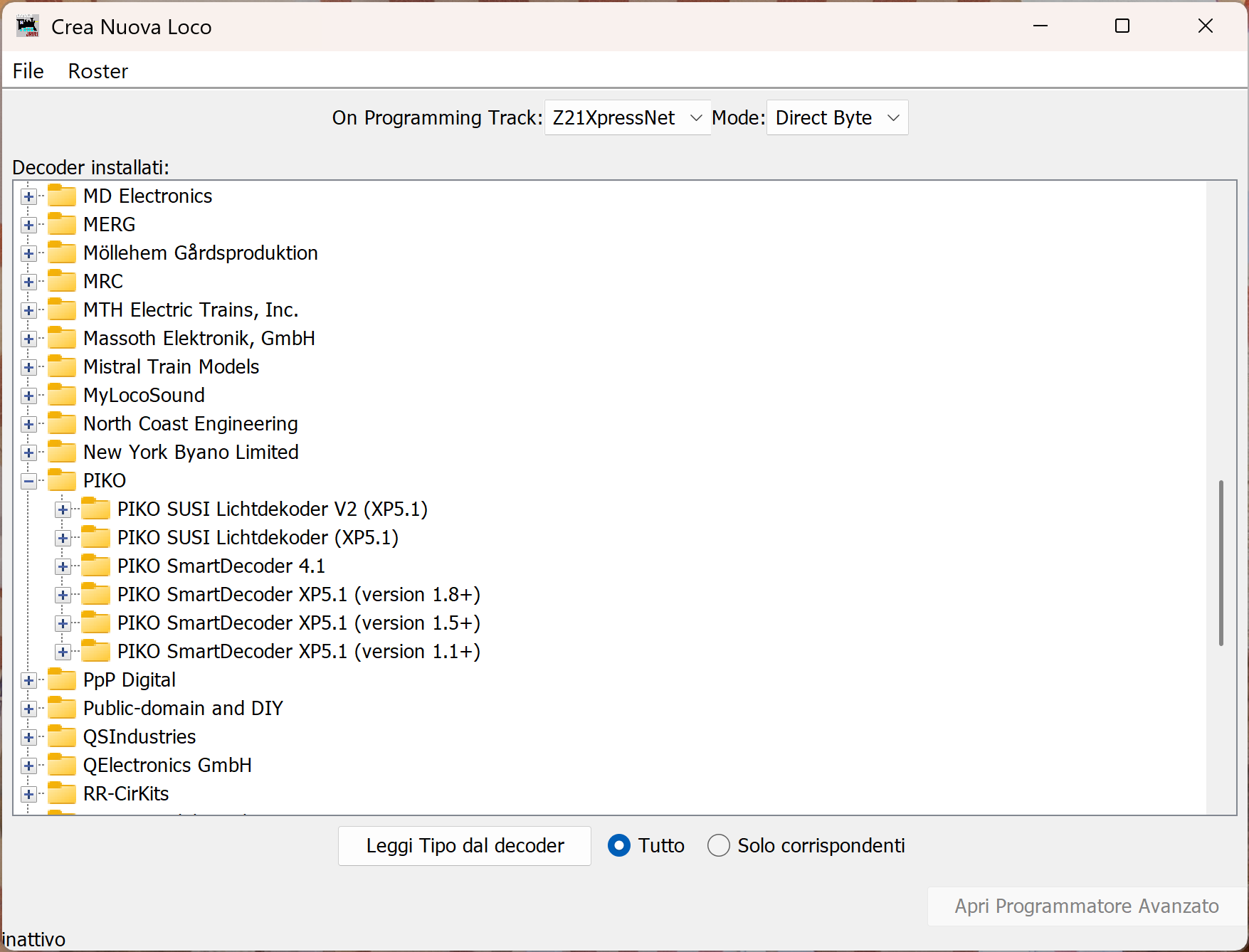The height and width of the screenshot is (952, 1249).
Task: Click the MRC folder icon
Action: pyautogui.click(x=62, y=280)
